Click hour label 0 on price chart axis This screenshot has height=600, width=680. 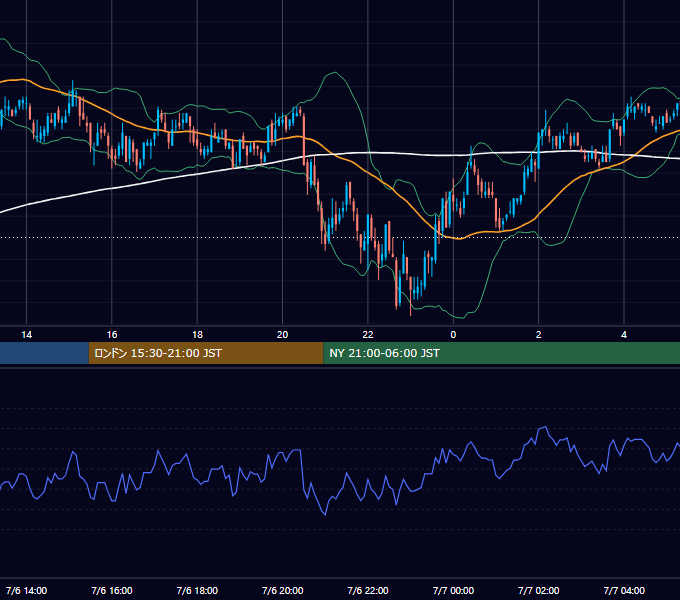[x=453, y=334]
